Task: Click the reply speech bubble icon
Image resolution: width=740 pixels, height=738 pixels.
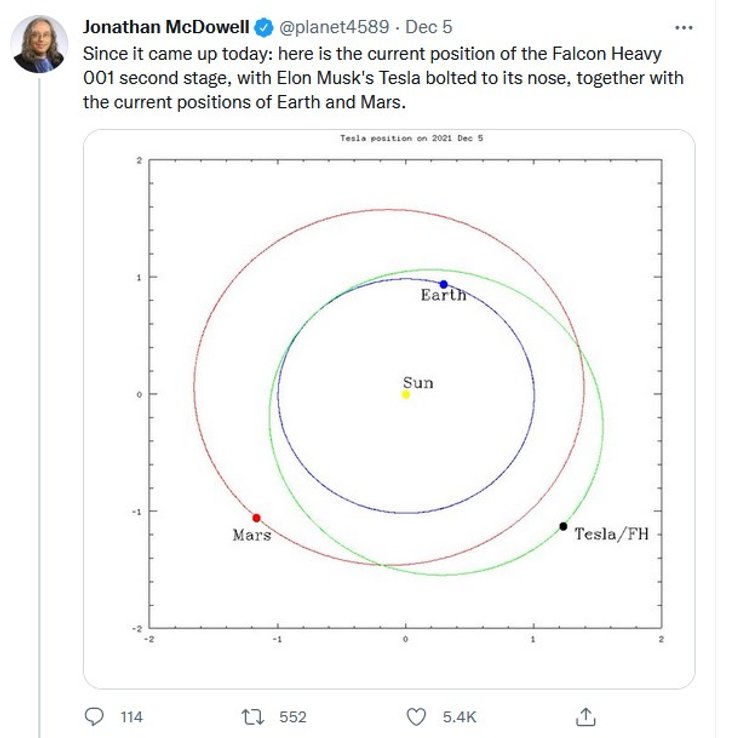Action: click(x=94, y=716)
